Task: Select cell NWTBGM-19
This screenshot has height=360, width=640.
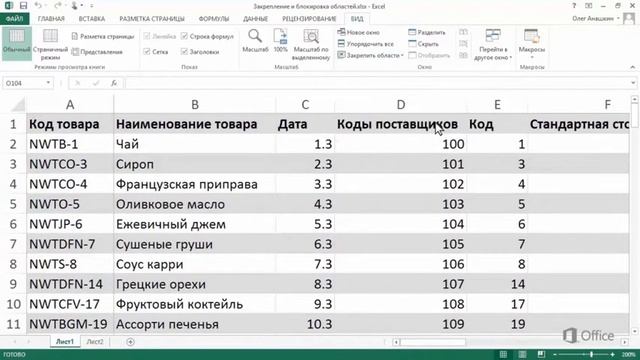Action: 70,324
